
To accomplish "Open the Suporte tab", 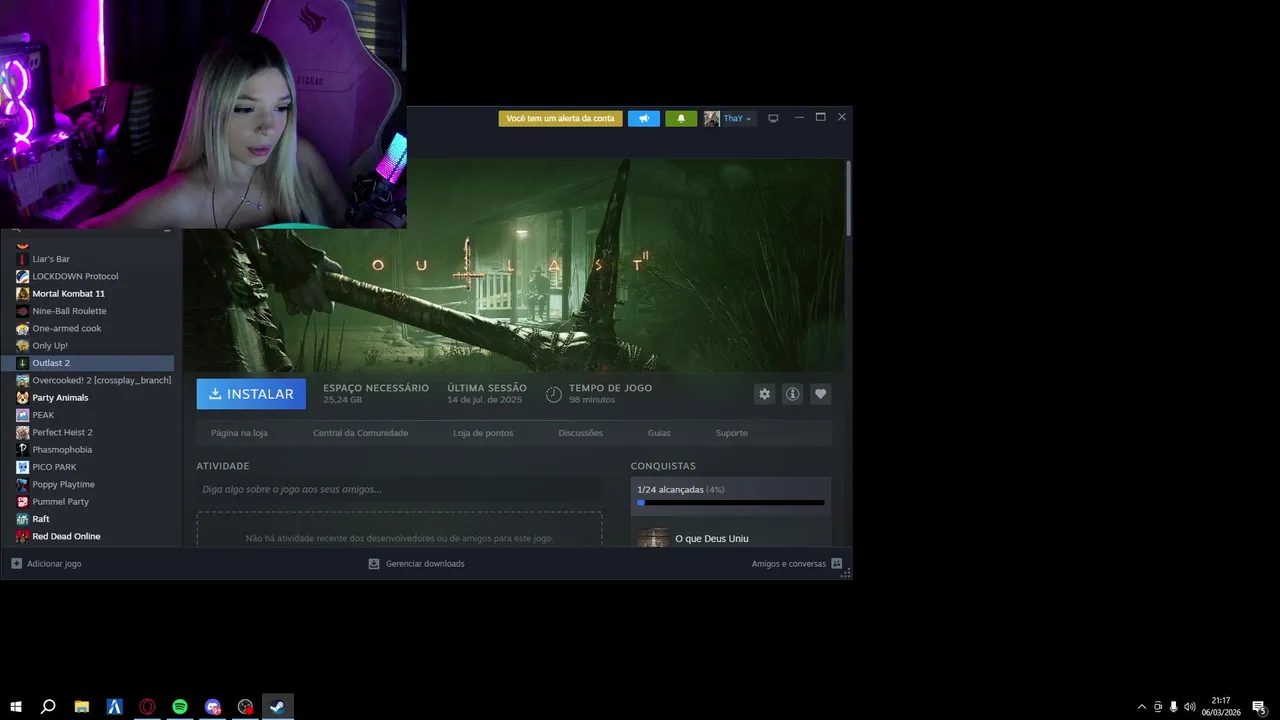I will (731, 433).
